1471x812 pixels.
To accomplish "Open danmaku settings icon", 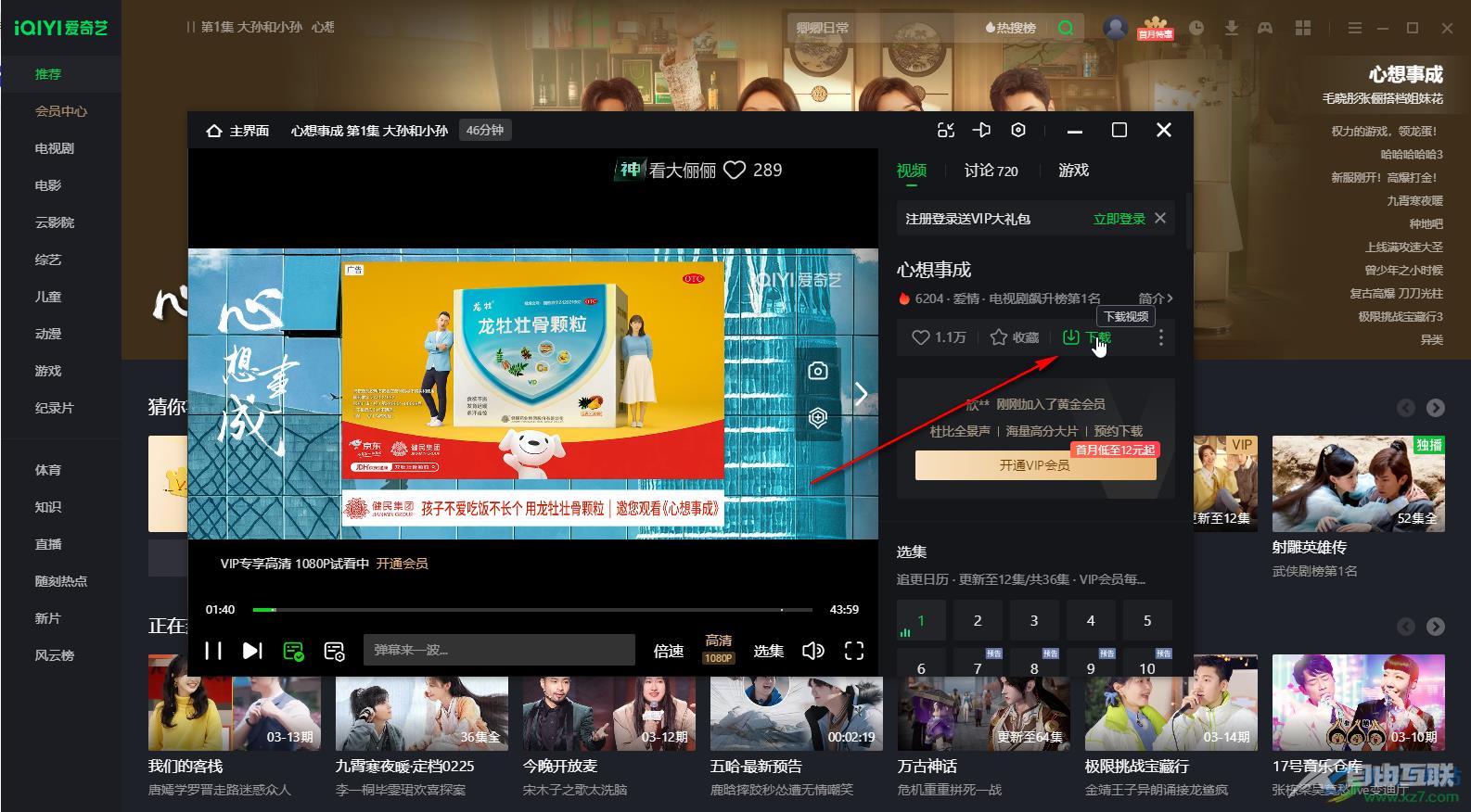I will (x=335, y=651).
